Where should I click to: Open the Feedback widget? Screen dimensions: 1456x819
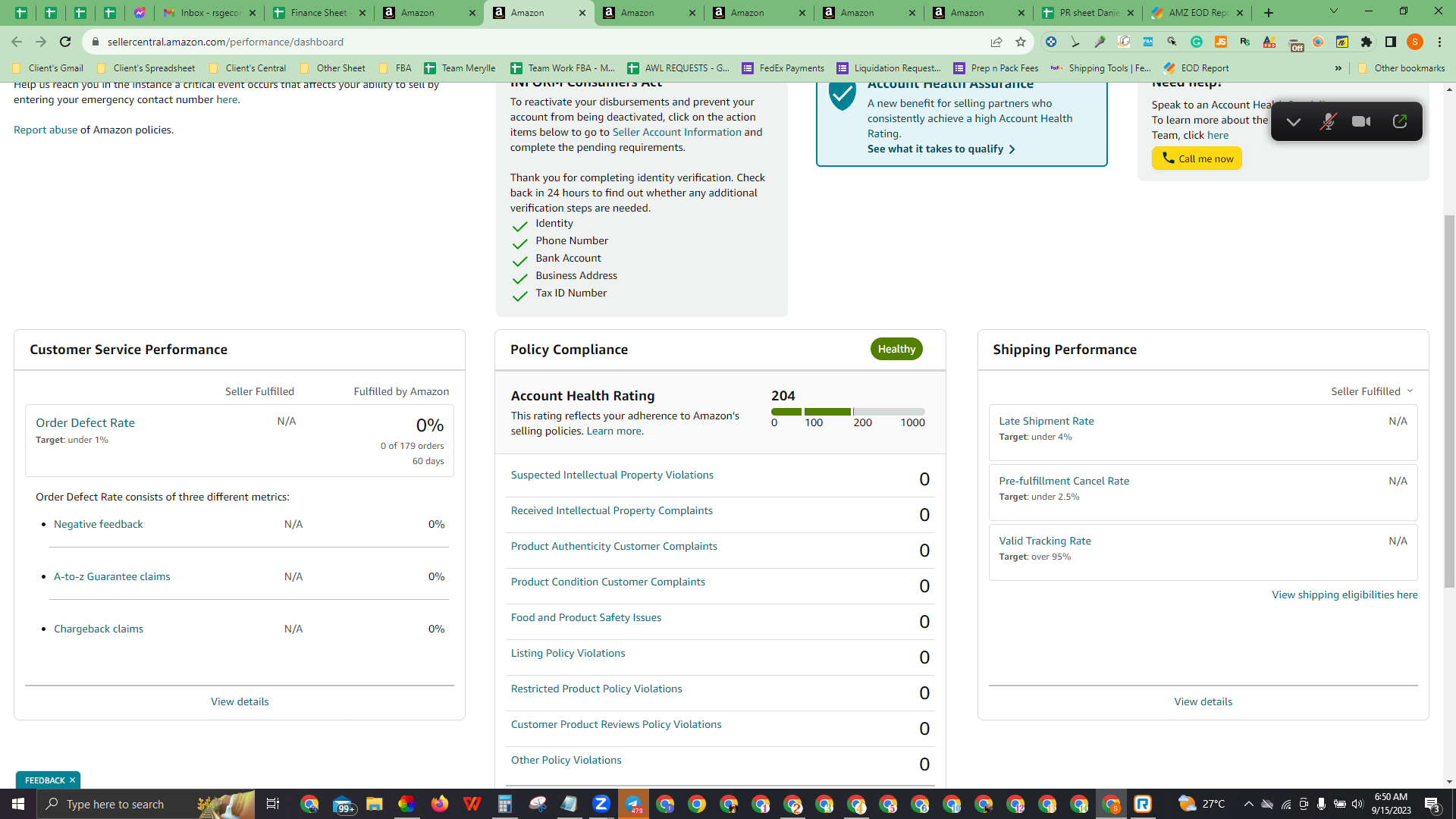pyautogui.click(x=45, y=780)
